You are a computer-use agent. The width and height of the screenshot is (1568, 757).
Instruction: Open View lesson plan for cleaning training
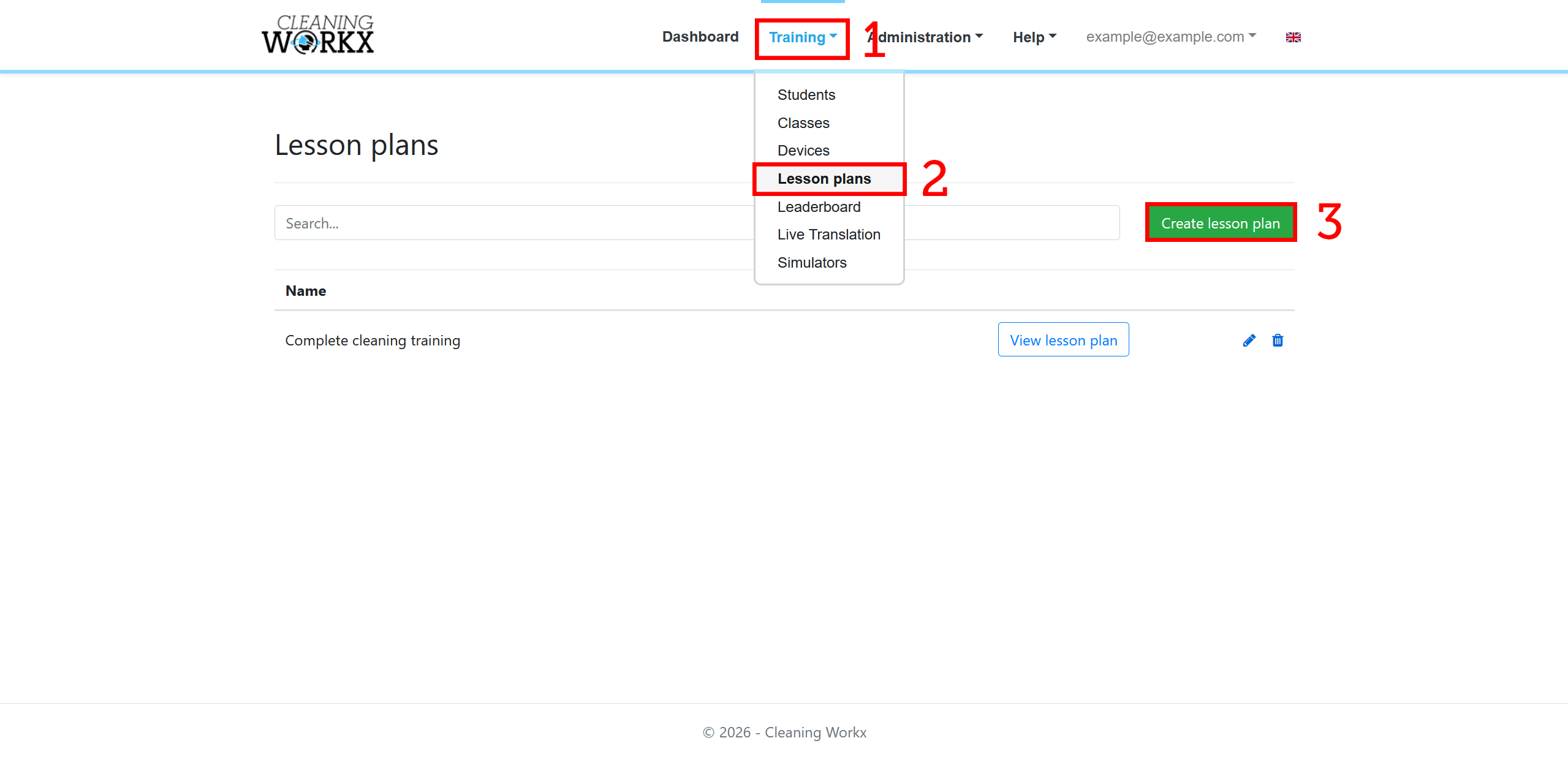pyautogui.click(x=1063, y=340)
